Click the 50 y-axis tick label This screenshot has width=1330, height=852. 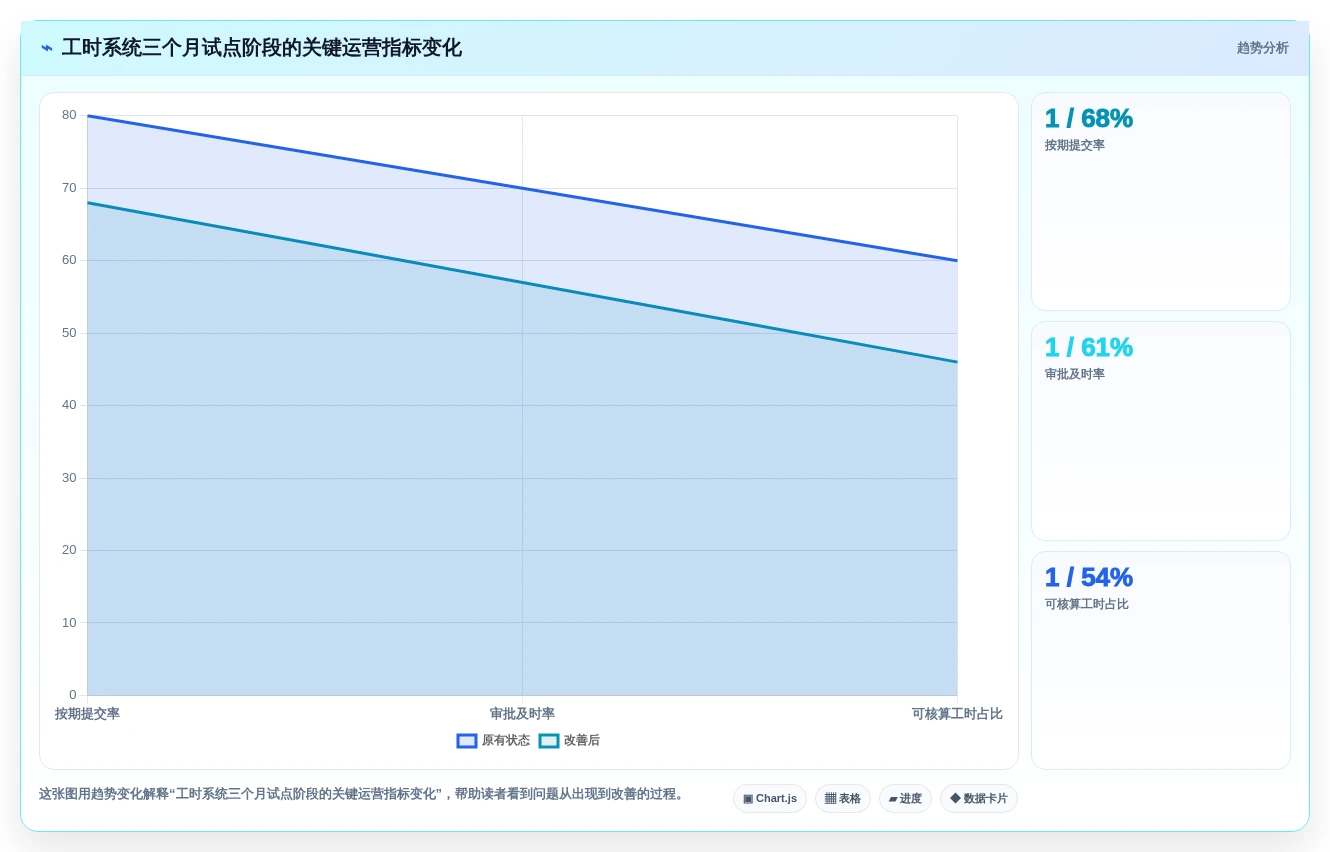click(69, 333)
